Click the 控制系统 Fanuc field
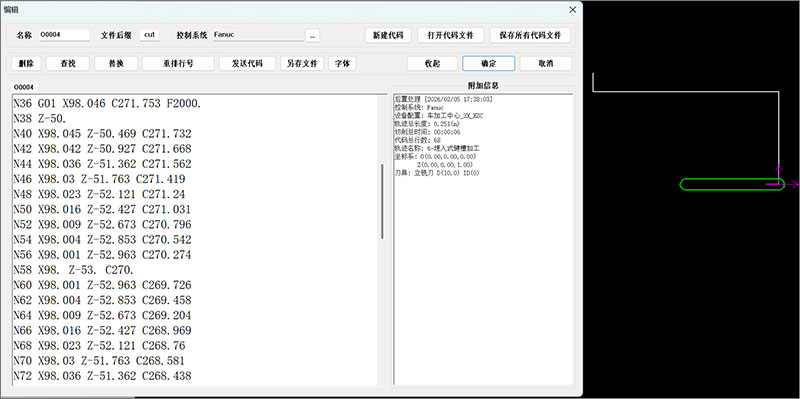 pos(258,35)
